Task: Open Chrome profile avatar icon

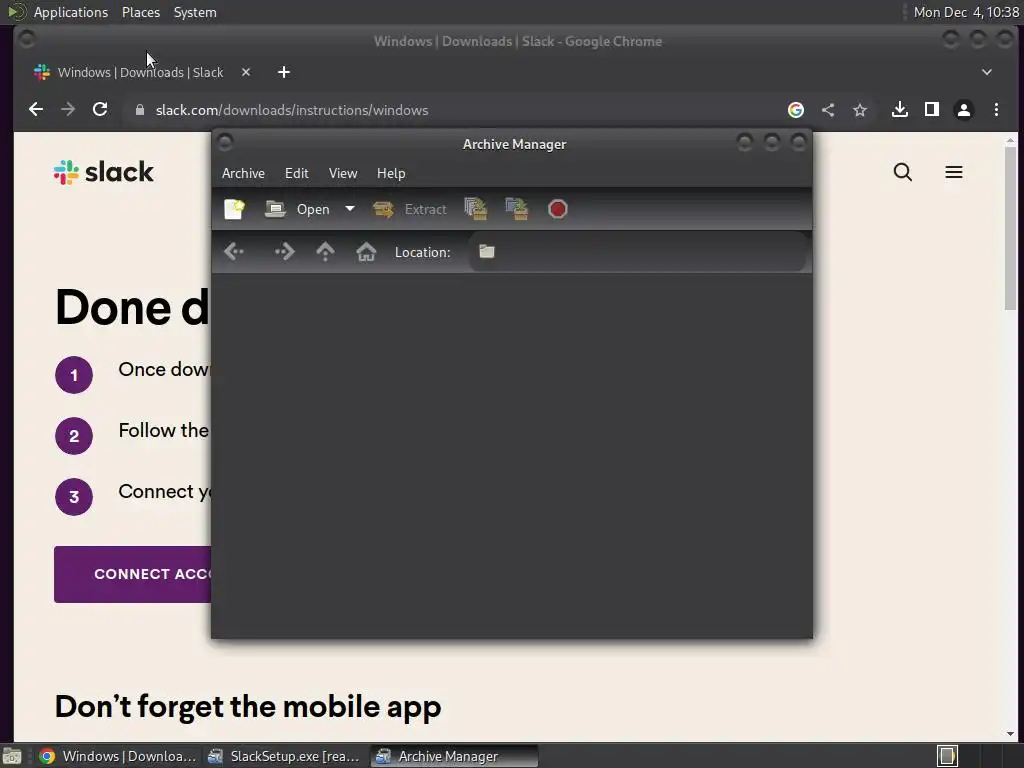Action: [964, 110]
